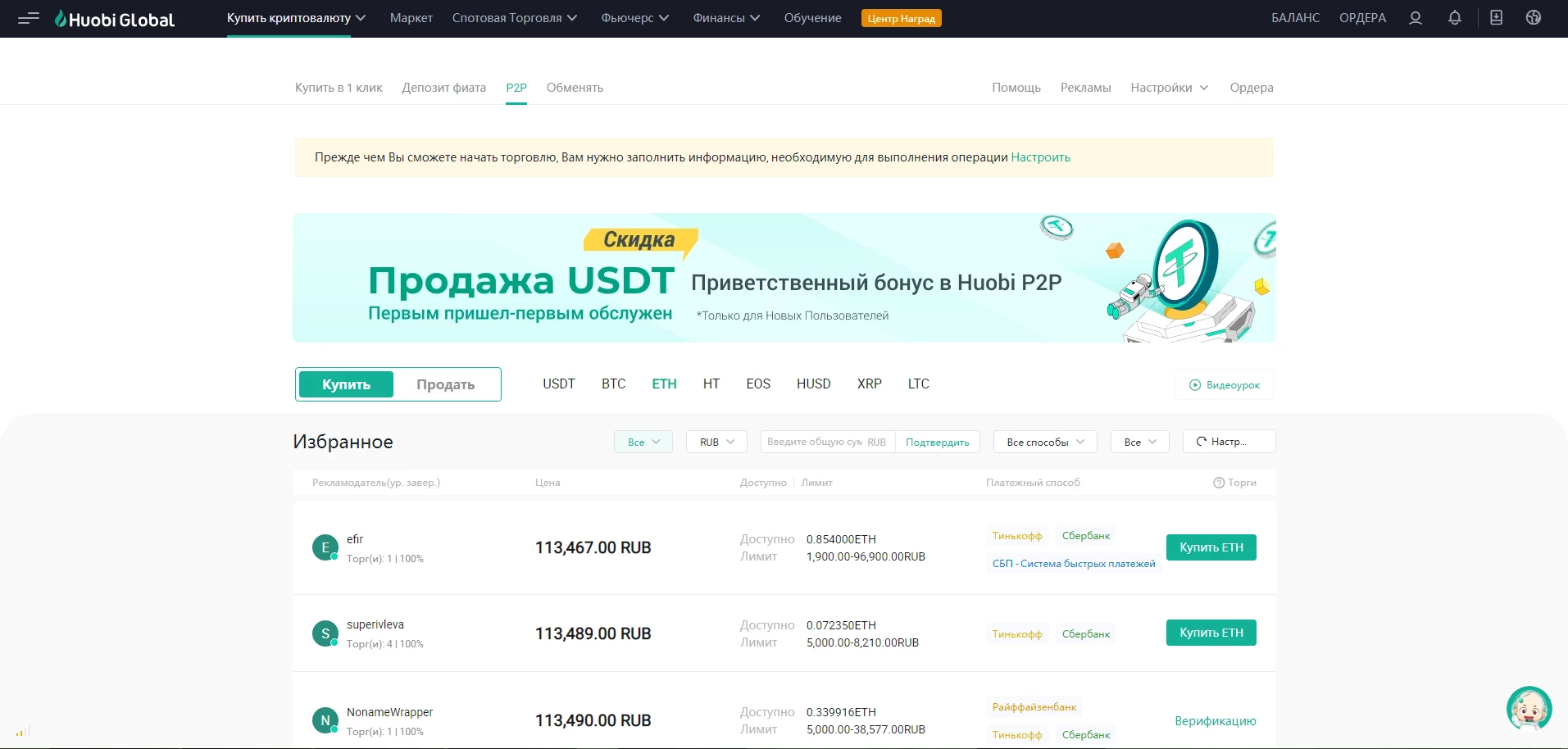Open Все способы payment dropdown
The height and width of the screenshot is (749, 1568).
1045,442
